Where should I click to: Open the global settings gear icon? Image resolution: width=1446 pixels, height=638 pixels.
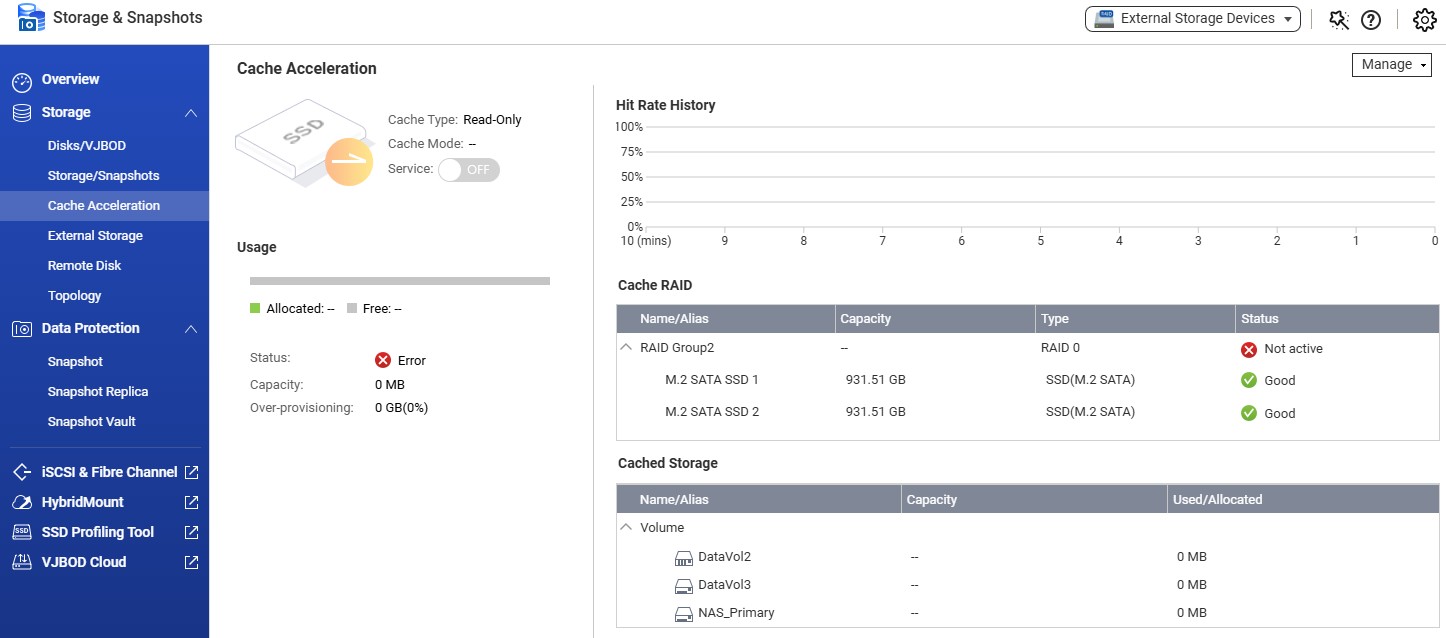click(x=1424, y=19)
